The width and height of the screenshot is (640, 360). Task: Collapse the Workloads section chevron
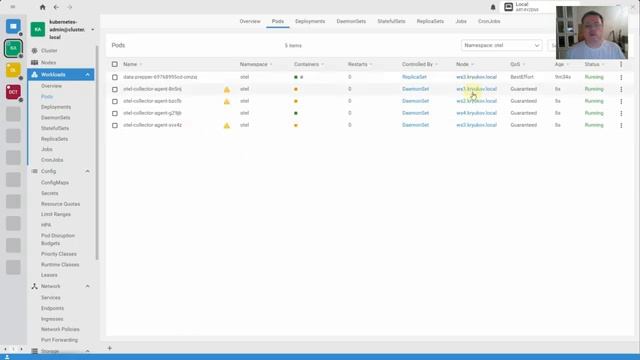[x=87, y=74]
